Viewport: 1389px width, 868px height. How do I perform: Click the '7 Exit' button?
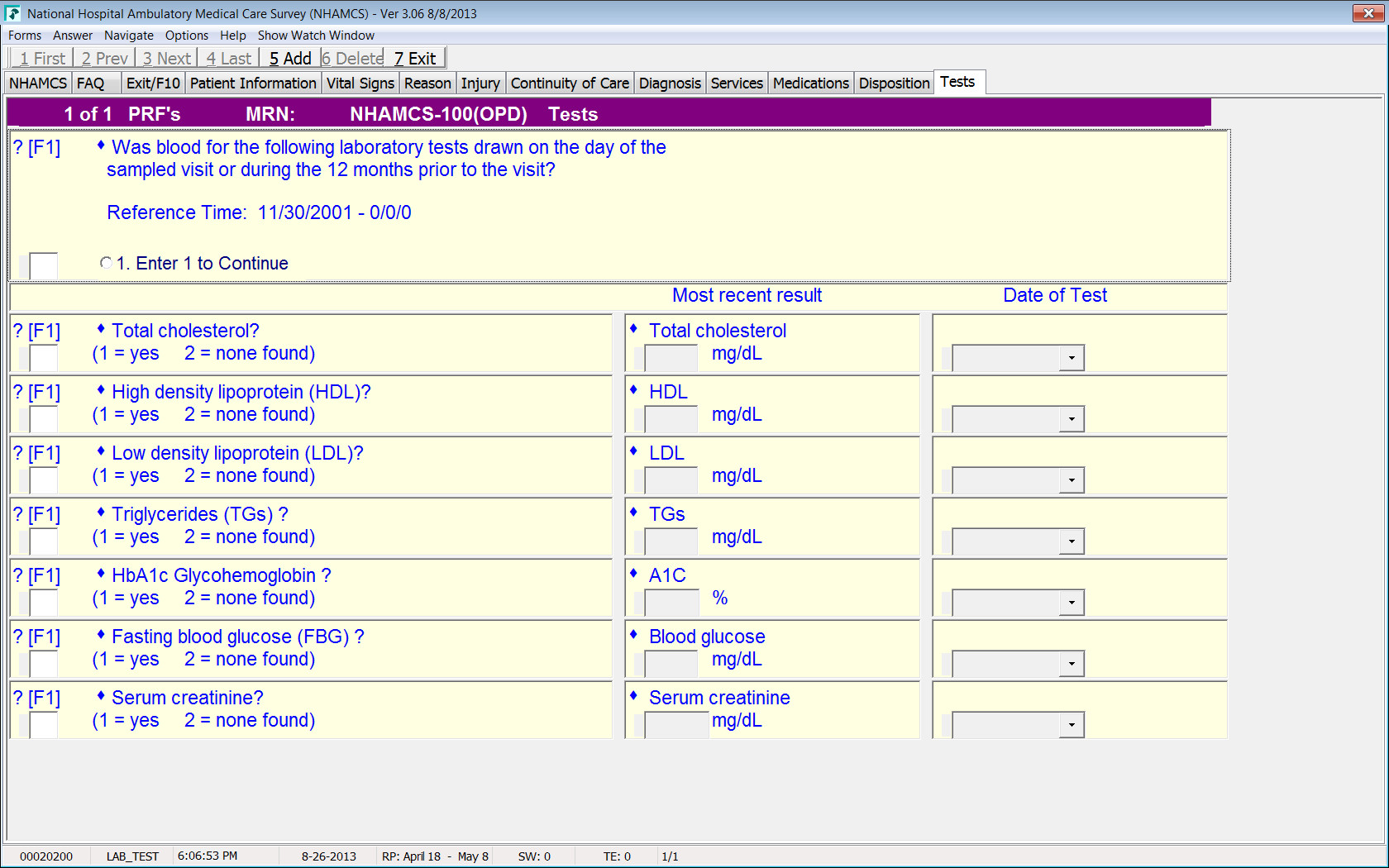(415, 59)
